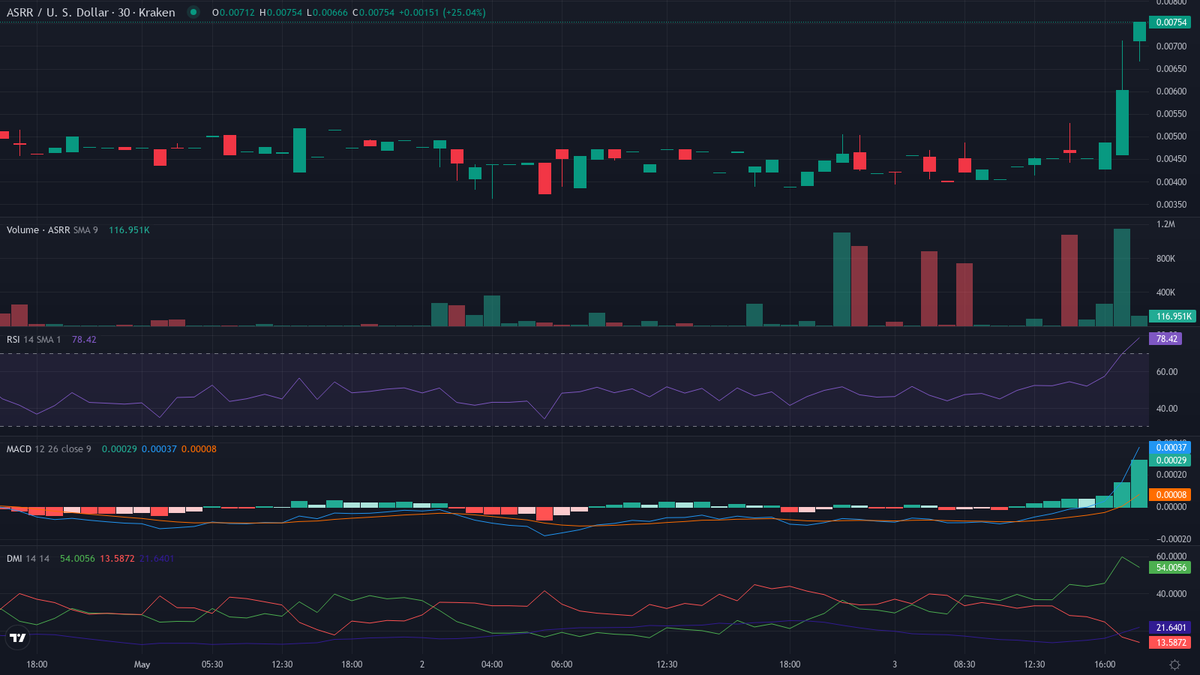
Task: Click the purple RSI axis label 78.42
Action: point(1167,339)
